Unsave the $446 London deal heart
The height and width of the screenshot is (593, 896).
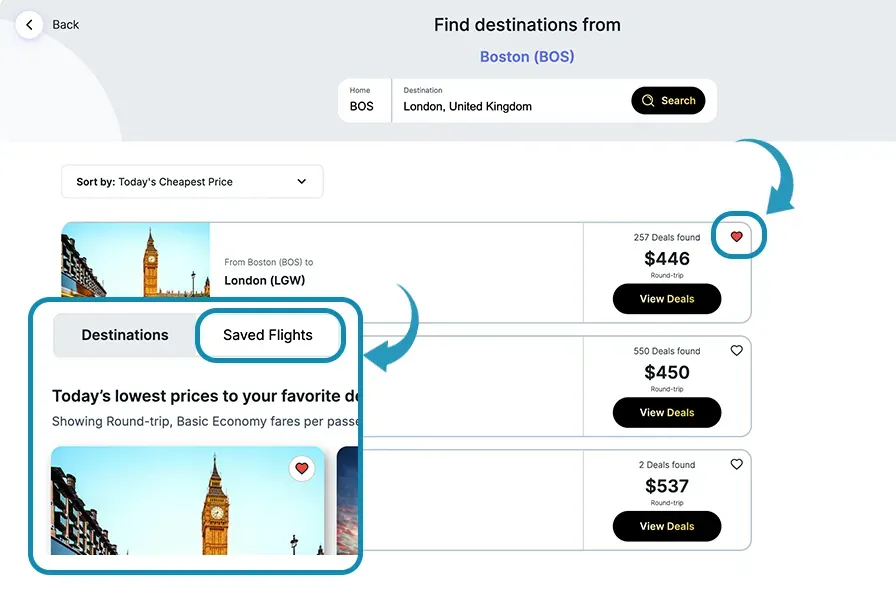coord(737,237)
